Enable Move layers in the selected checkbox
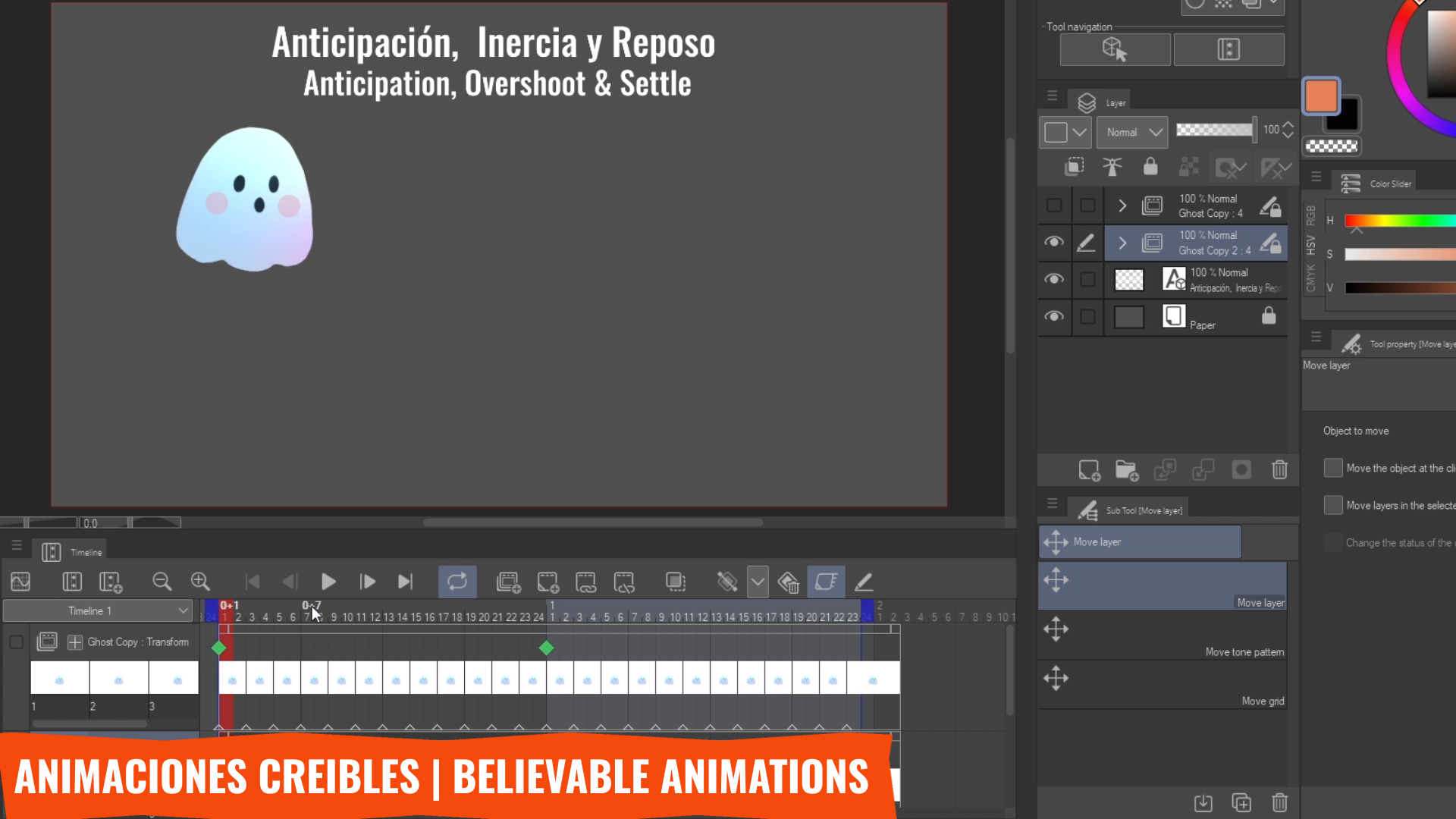The image size is (1456, 819). [x=1333, y=505]
